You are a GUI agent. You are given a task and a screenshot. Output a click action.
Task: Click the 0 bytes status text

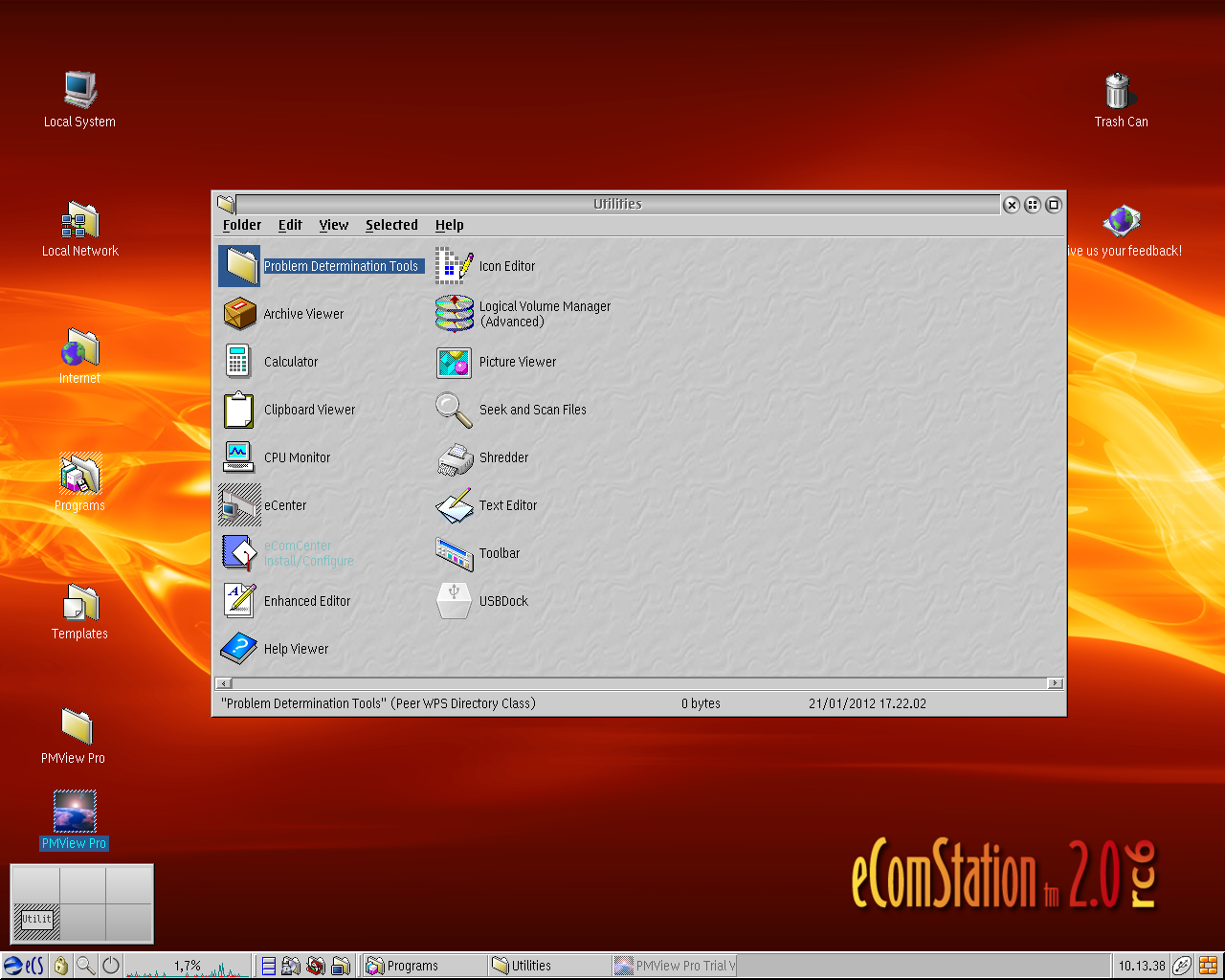[x=702, y=703]
